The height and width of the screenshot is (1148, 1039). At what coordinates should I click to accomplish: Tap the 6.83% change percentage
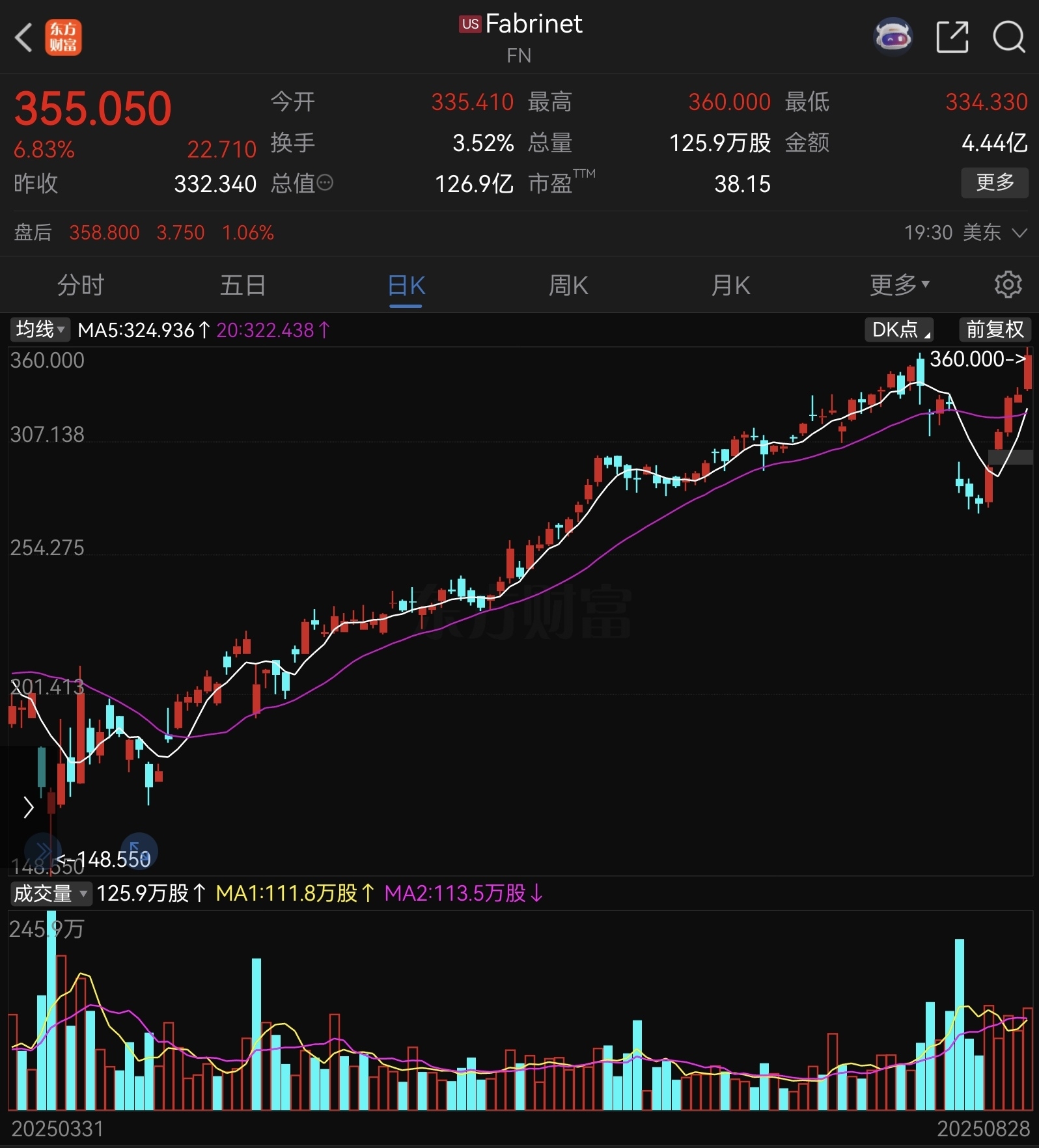(x=44, y=150)
